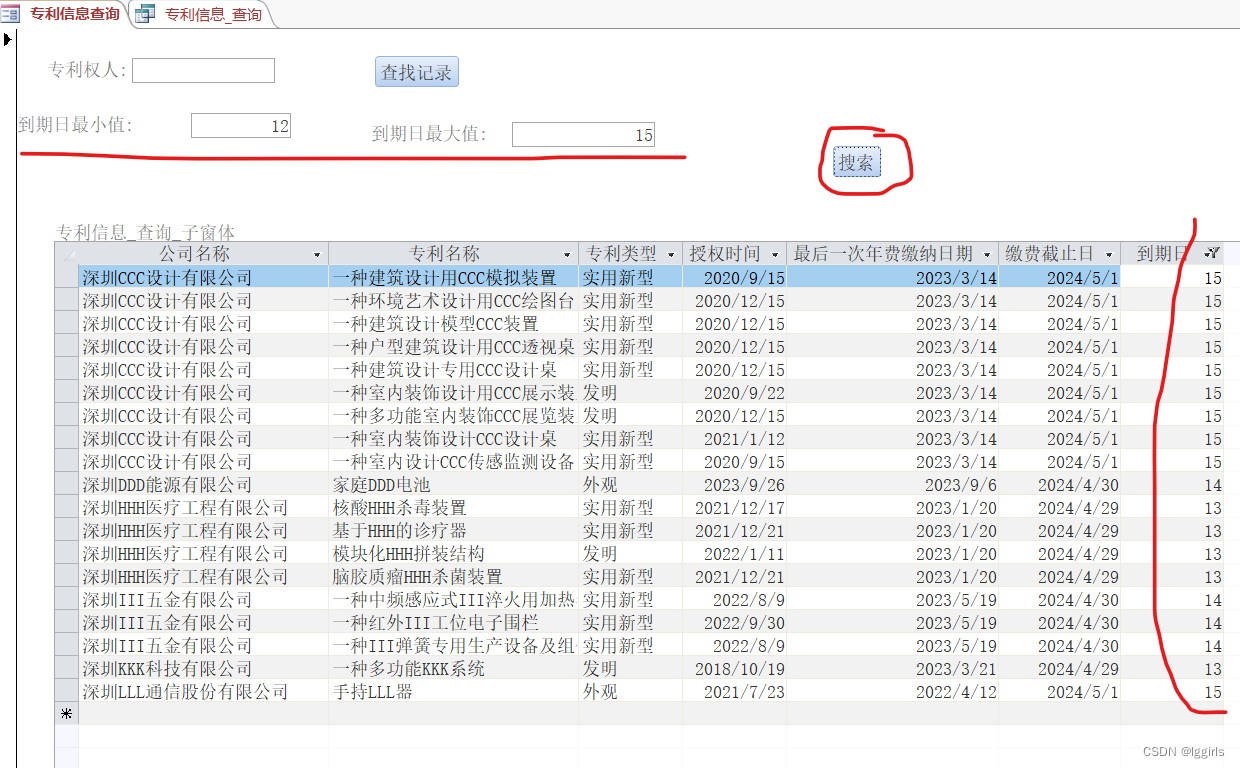Open the 专利名称 column dropdown arrow
The image size is (1240, 768).
pyautogui.click(x=567, y=255)
